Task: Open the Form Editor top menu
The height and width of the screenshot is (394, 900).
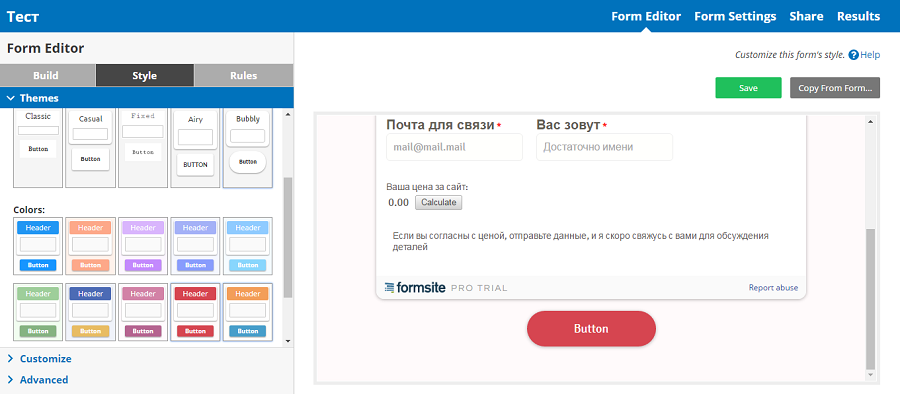Action: [x=646, y=16]
